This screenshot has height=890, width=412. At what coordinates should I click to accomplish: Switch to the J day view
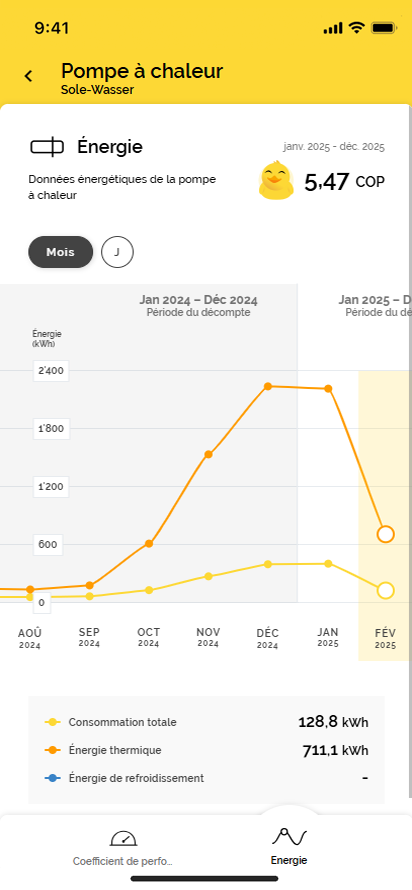[x=117, y=252]
